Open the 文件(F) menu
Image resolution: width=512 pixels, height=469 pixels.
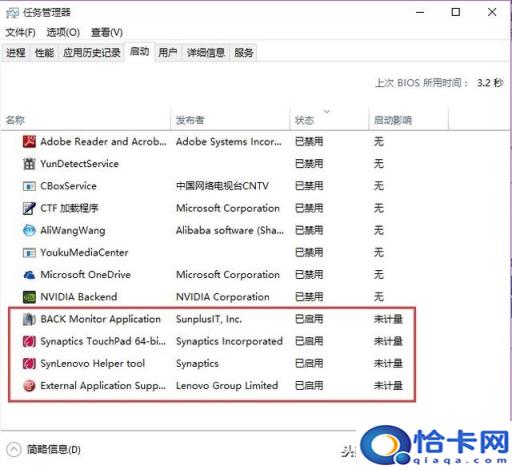(x=20, y=32)
